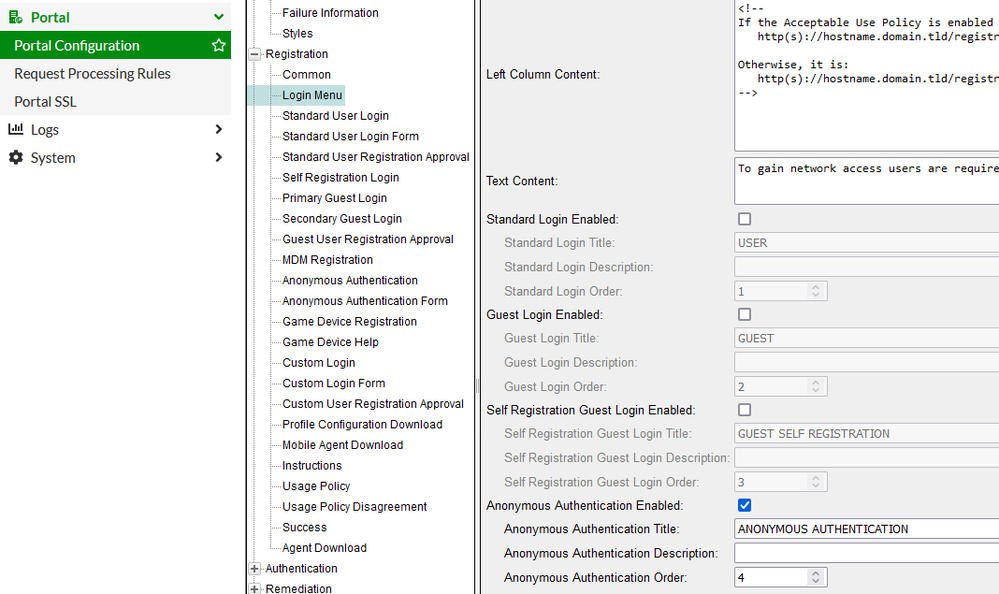Enable the Standard Login checkbox

pos(744,218)
